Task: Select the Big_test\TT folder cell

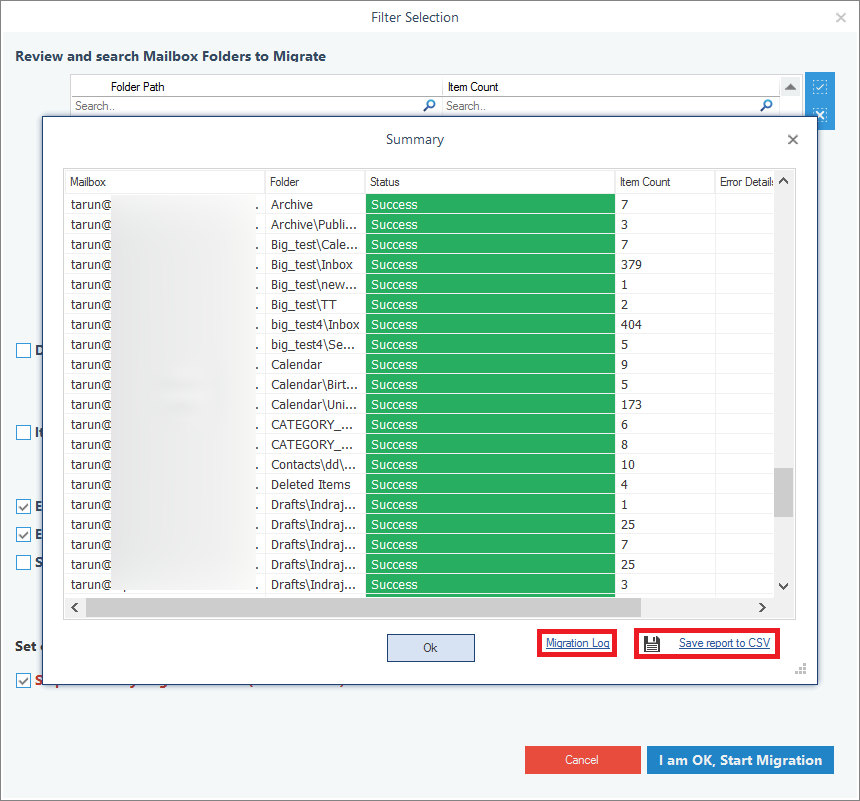Action: (315, 304)
